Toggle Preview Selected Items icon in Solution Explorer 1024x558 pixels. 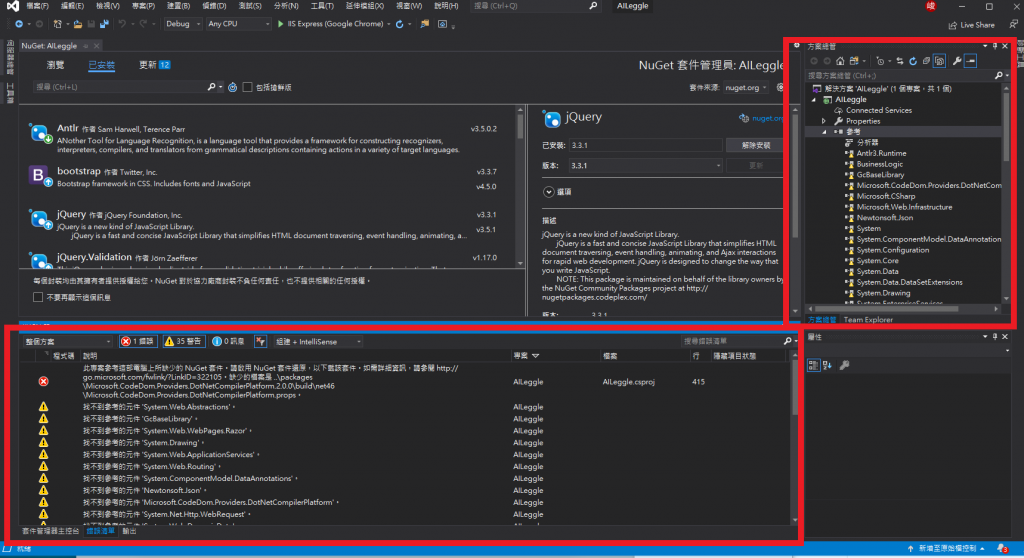970,61
